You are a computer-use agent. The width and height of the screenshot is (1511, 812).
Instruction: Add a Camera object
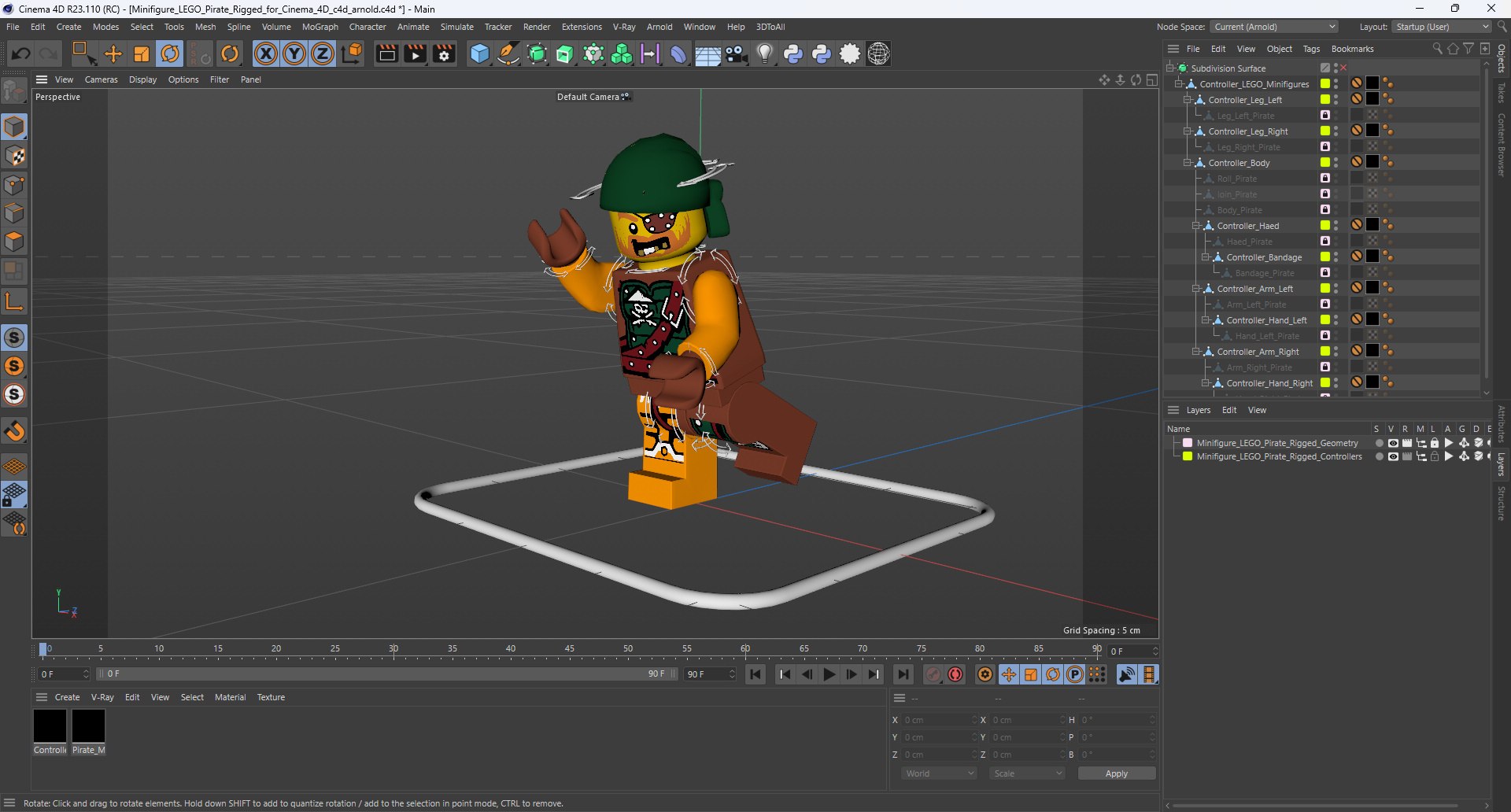[737, 54]
